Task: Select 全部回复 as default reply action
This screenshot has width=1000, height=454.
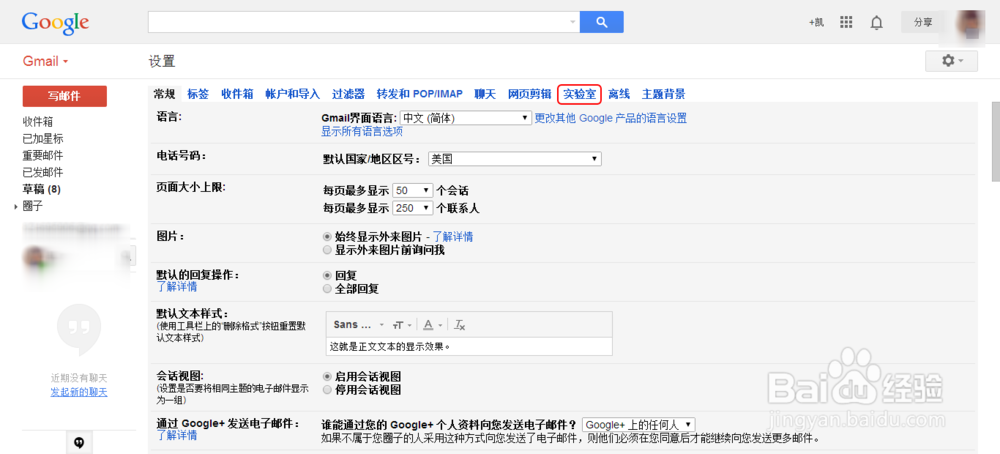Action: click(327, 289)
